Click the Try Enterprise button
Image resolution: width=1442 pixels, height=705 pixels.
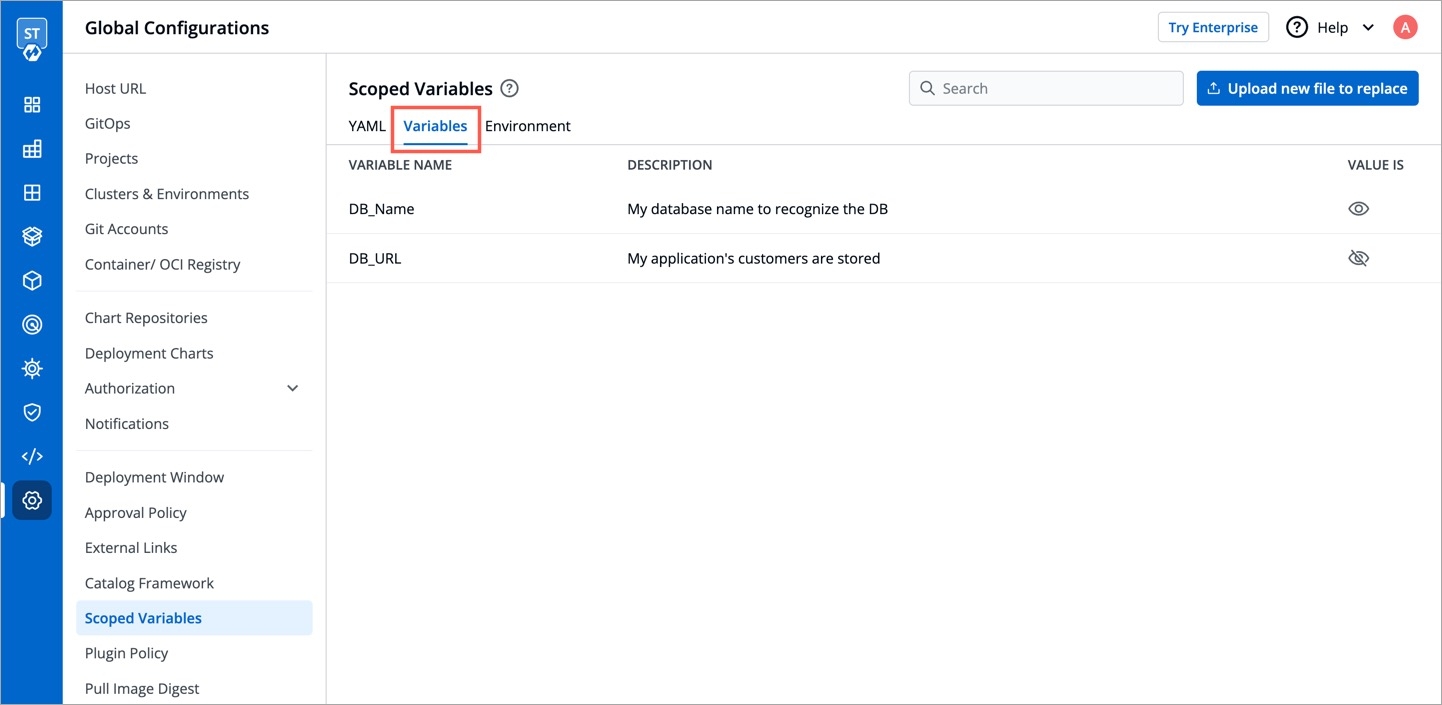pos(1212,28)
